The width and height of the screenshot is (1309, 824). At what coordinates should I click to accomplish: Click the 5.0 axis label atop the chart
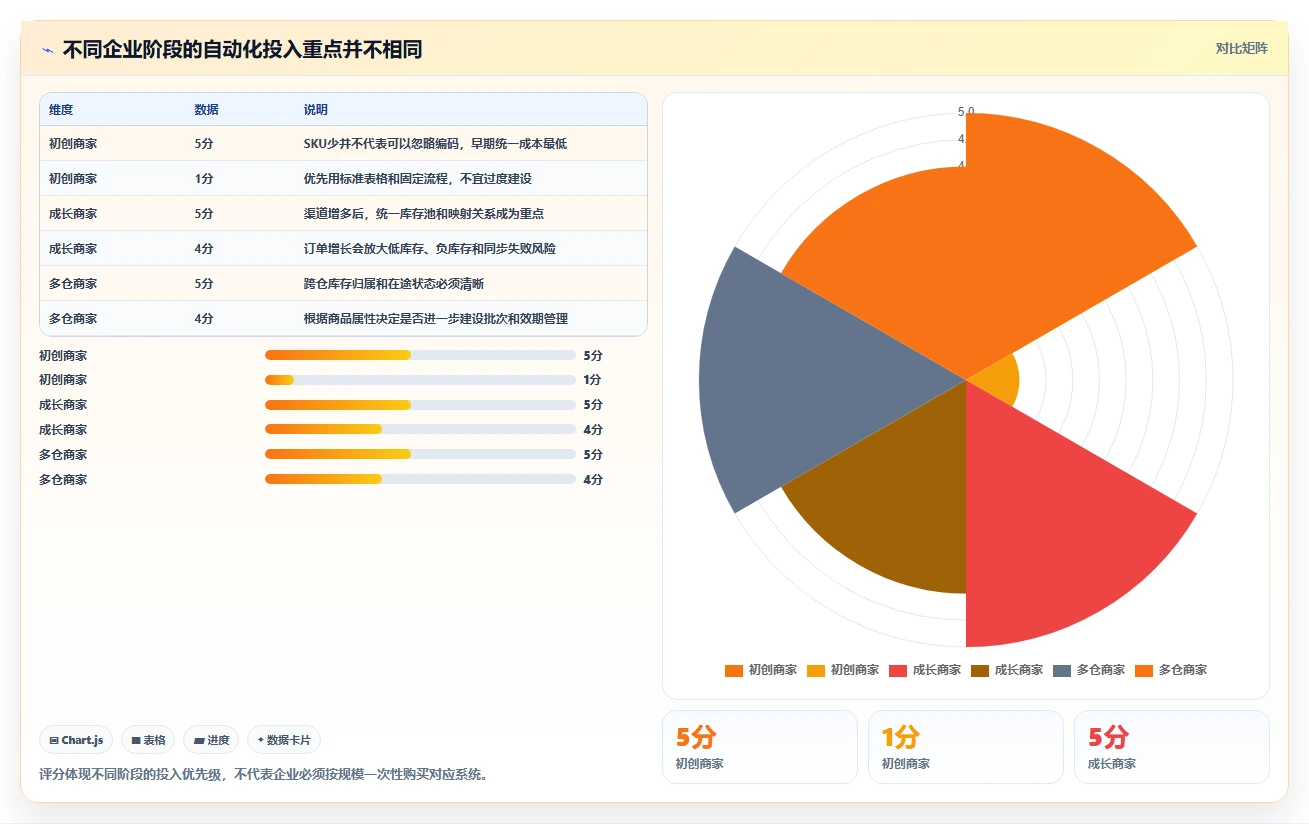click(x=966, y=112)
